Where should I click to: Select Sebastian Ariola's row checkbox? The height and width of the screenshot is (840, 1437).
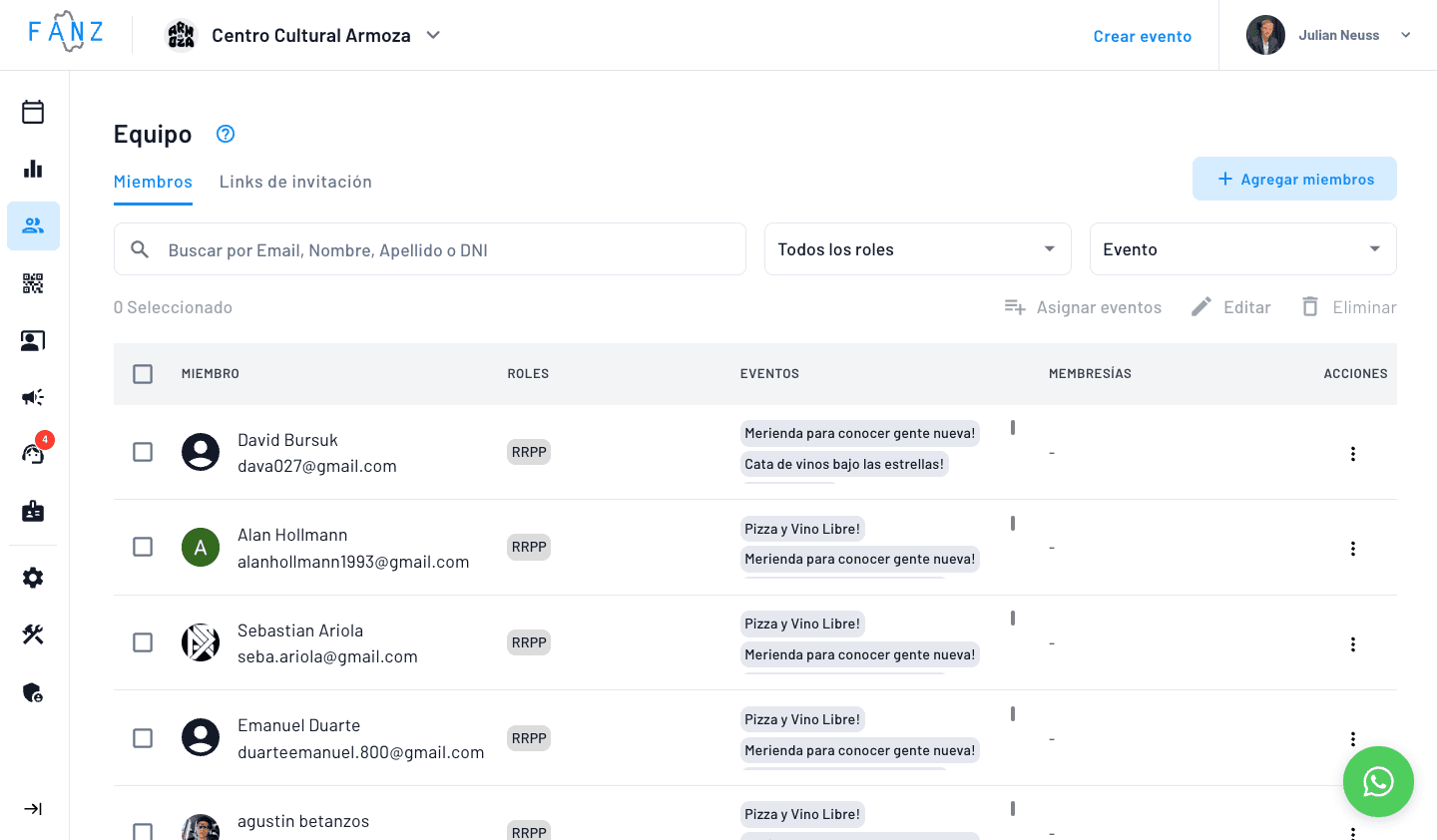pyautogui.click(x=143, y=642)
